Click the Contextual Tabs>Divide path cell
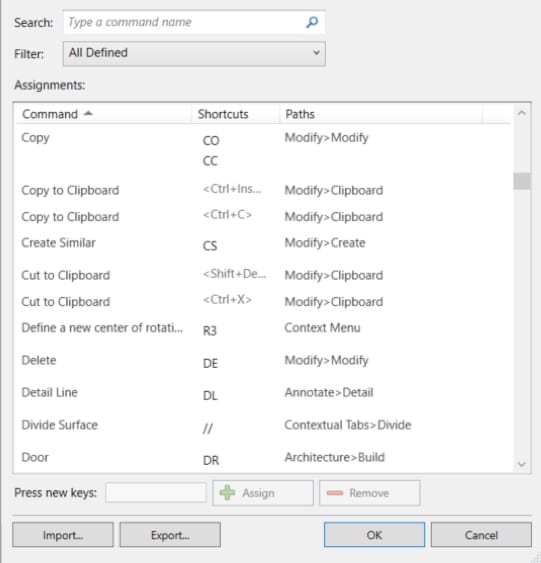The image size is (541, 563). click(348, 425)
